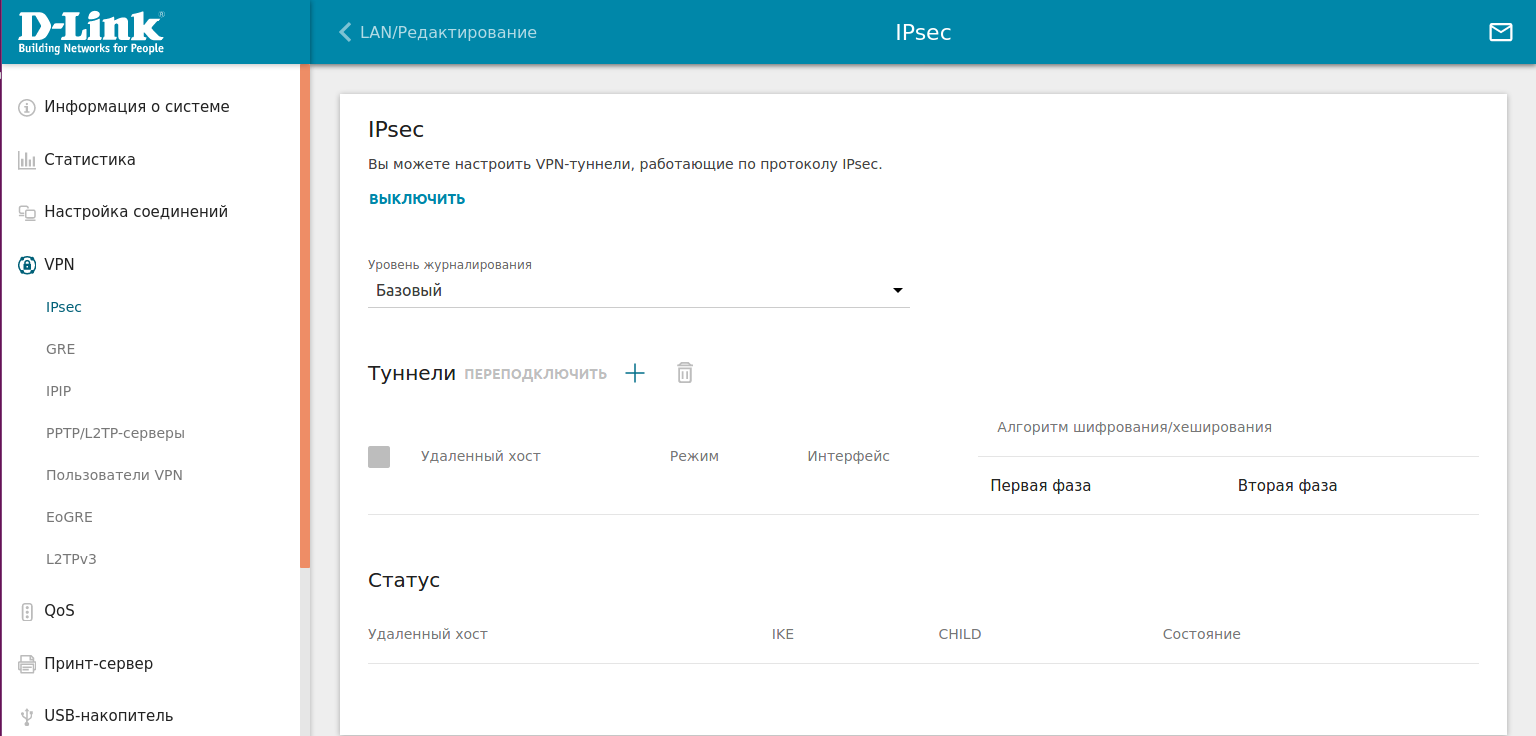Screen dimensions: 1536x736
Task: Open the Уровень журналирования dropdown
Action: pos(638,291)
